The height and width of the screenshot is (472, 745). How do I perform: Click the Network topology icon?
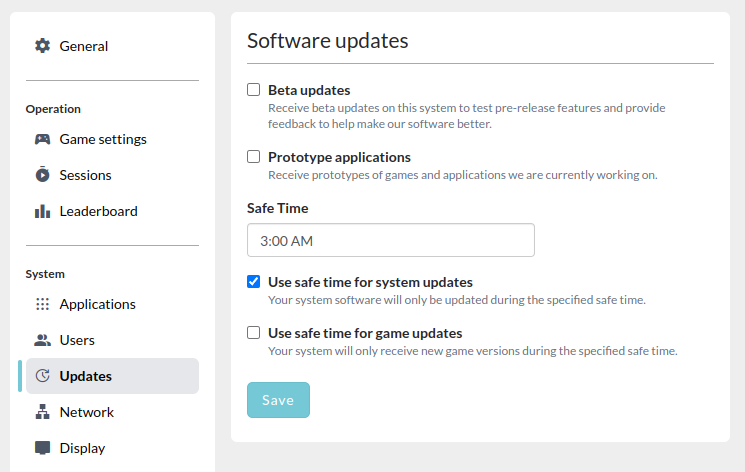click(x=42, y=412)
